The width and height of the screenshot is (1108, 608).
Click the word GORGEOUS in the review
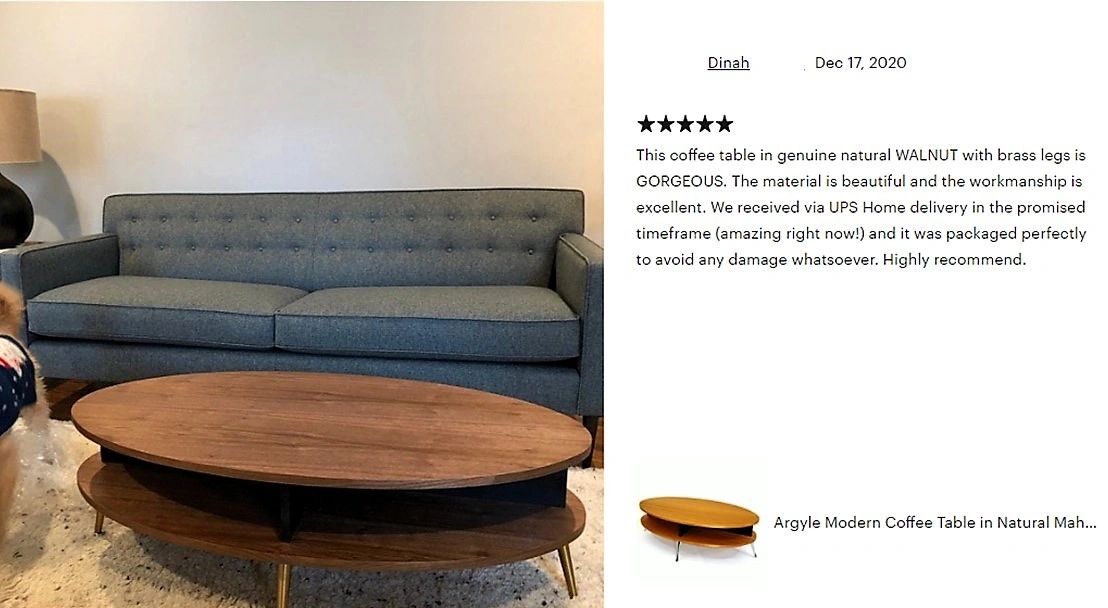click(680, 181)
